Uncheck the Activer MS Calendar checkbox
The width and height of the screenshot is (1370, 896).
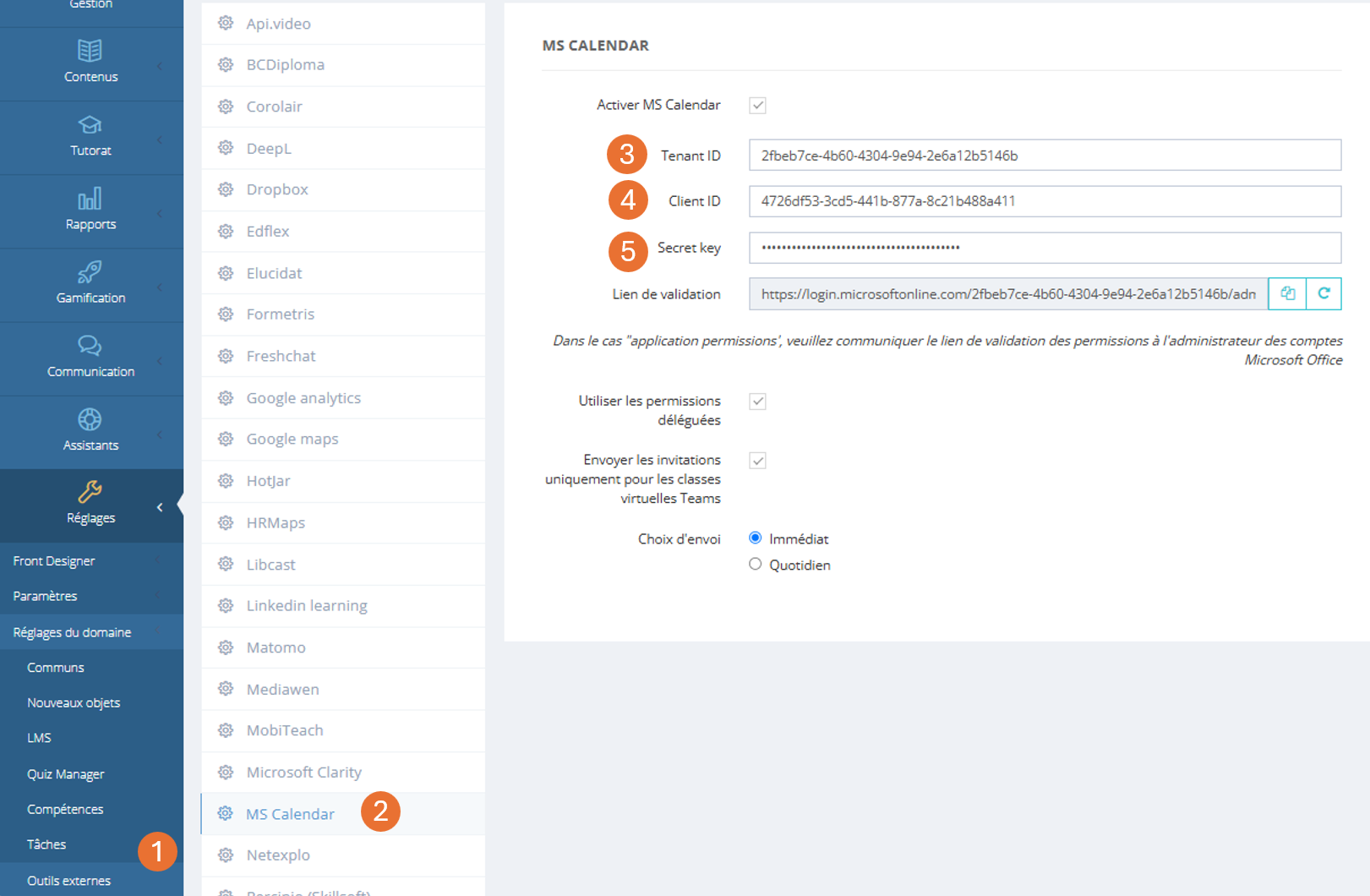[757, 105]
